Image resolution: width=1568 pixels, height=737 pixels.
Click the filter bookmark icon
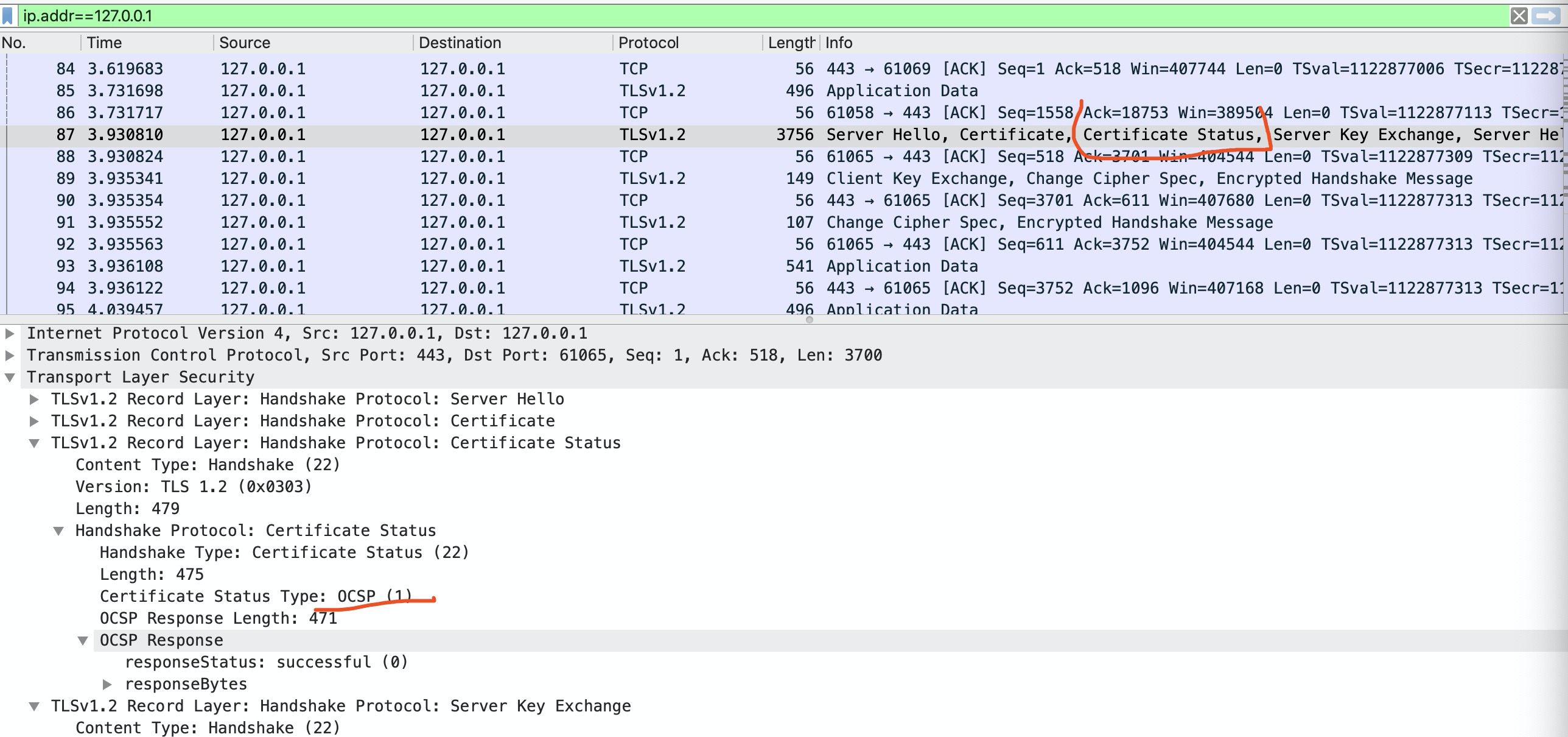click(9, 16)
